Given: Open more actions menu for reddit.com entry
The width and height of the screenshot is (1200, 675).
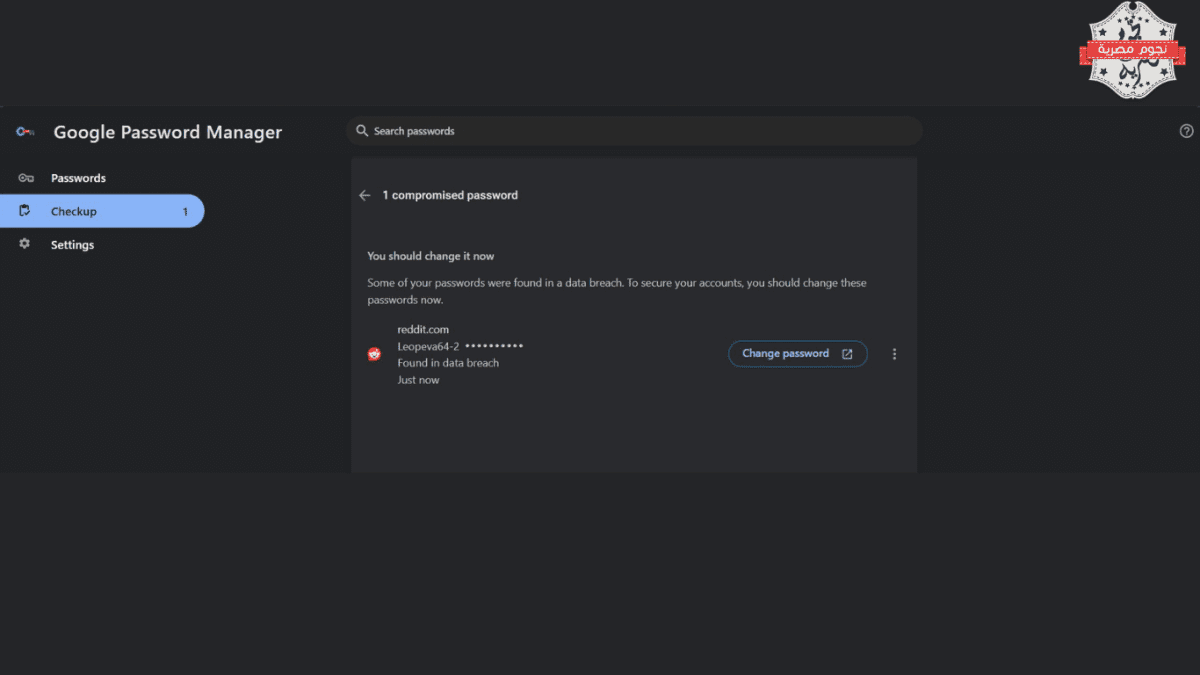Looking at the screenshot, I should pyautogui.click(x=894, y=354).
